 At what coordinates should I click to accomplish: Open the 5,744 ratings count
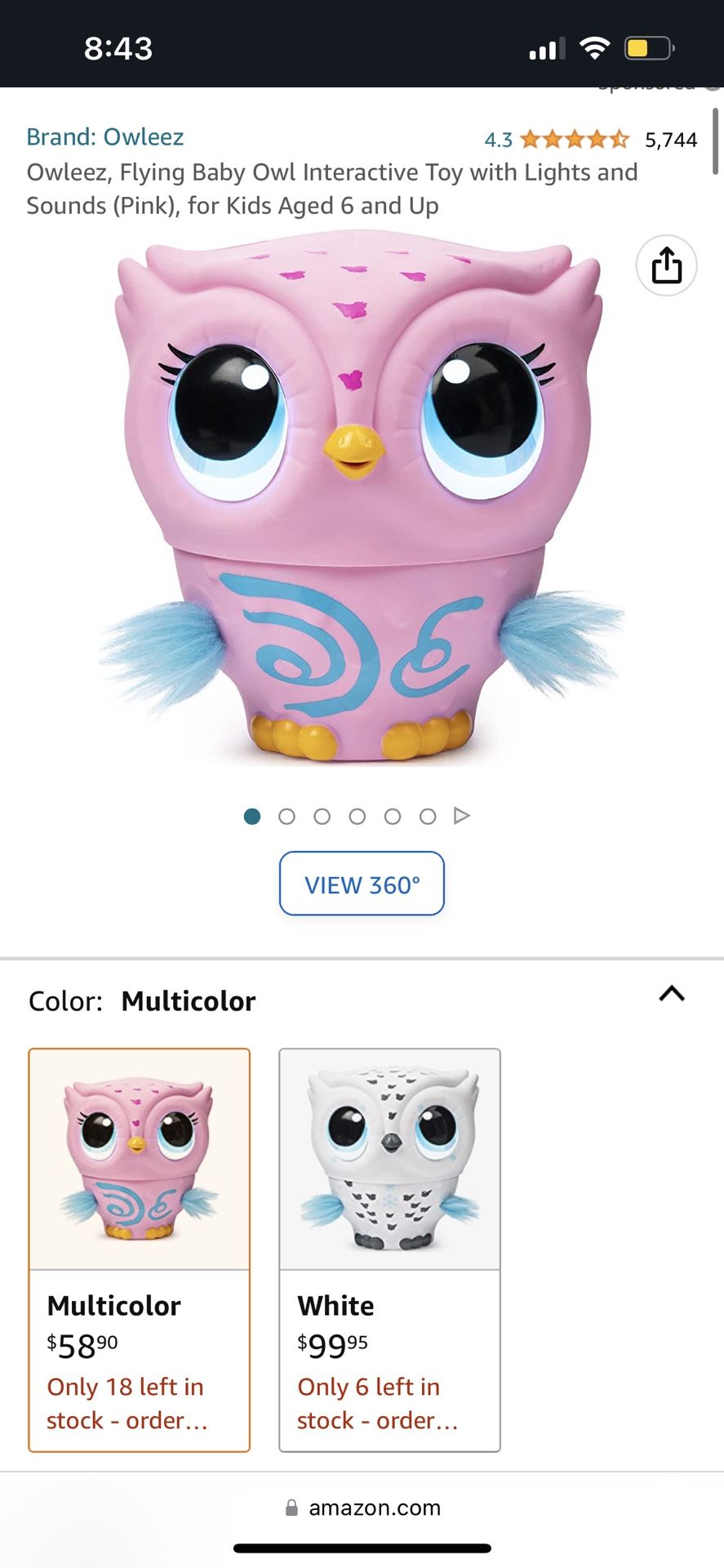click(671, 140)
